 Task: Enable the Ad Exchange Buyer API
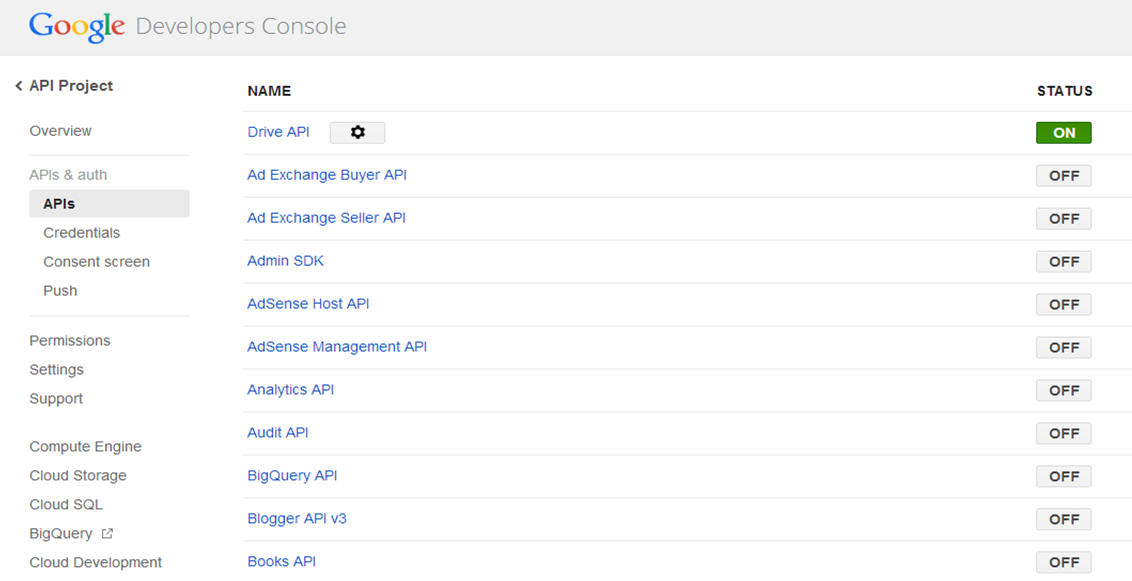tap(1063, 175)
